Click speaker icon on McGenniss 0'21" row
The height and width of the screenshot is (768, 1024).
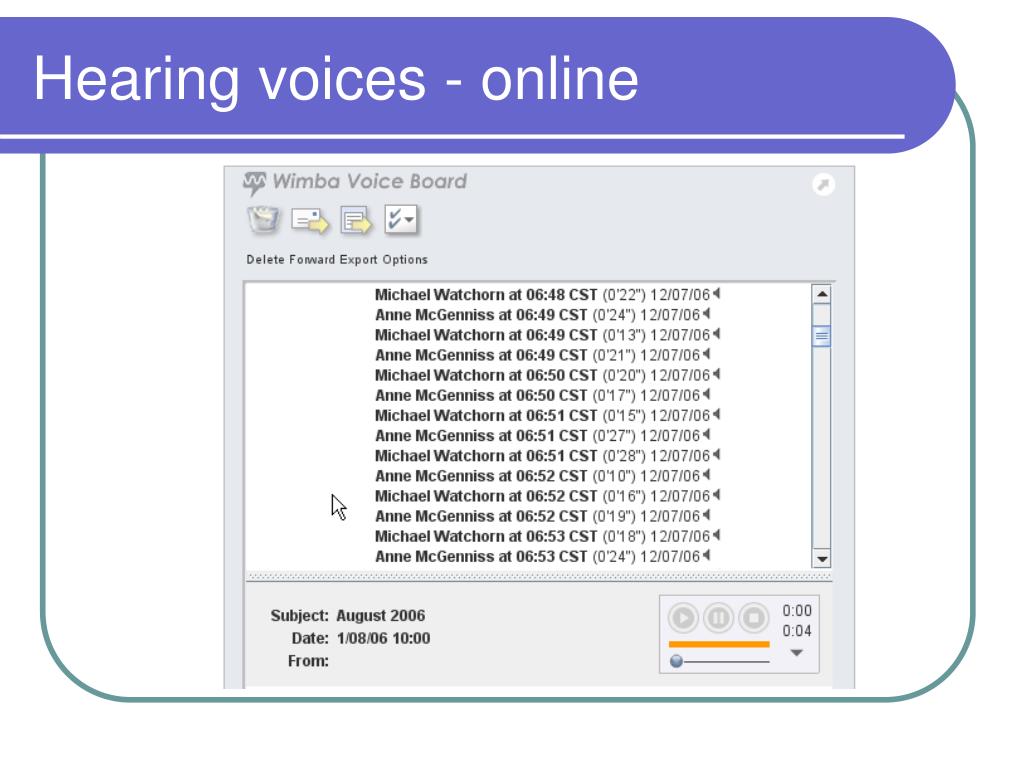click(x=706, y=354)
